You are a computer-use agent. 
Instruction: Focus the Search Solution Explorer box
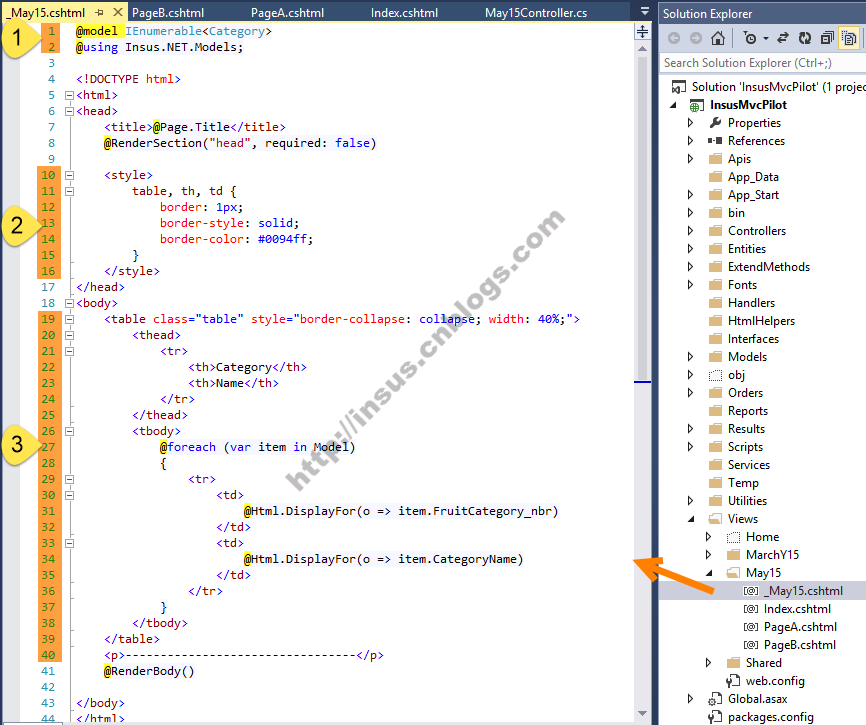pos(763,63)
